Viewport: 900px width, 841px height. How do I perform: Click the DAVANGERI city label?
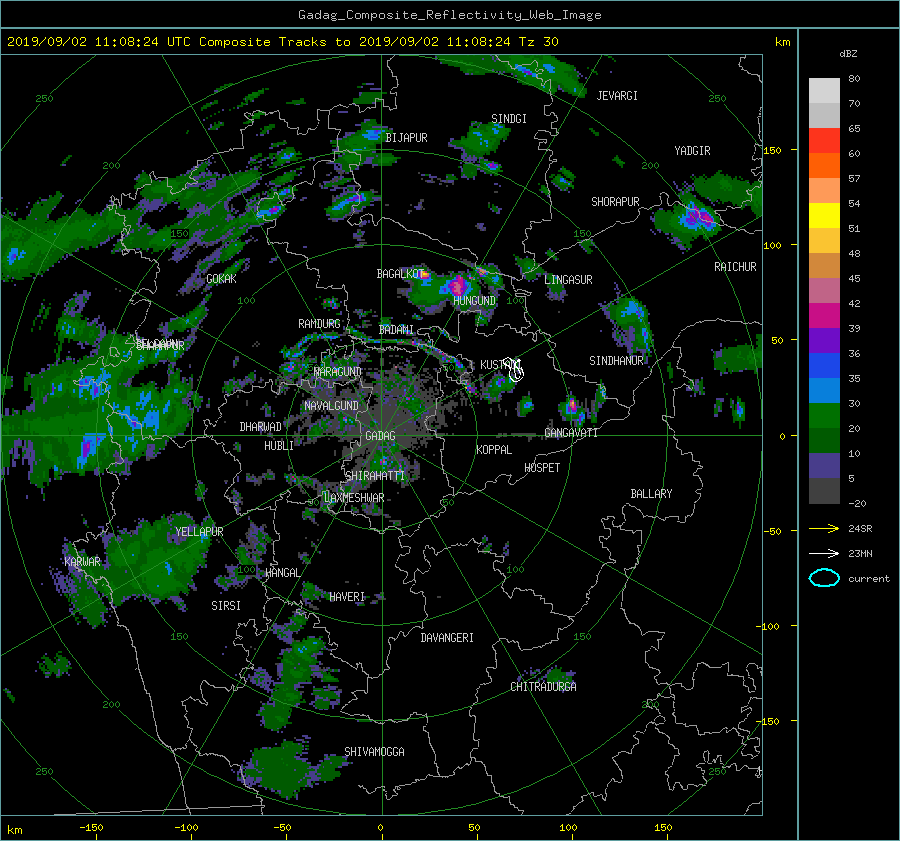[447, 638]
